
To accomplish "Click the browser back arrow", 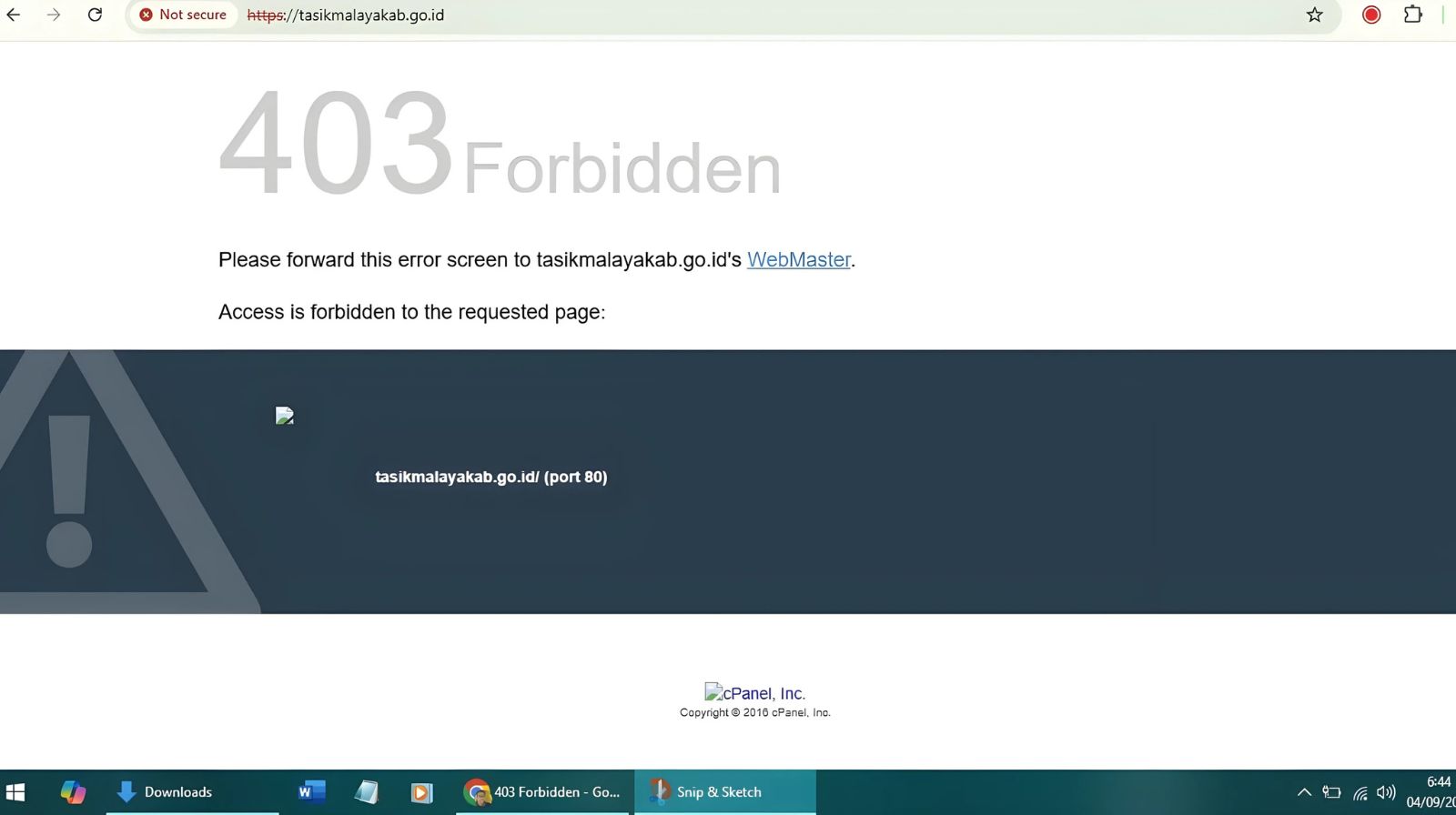I will [x=14, y=15].
